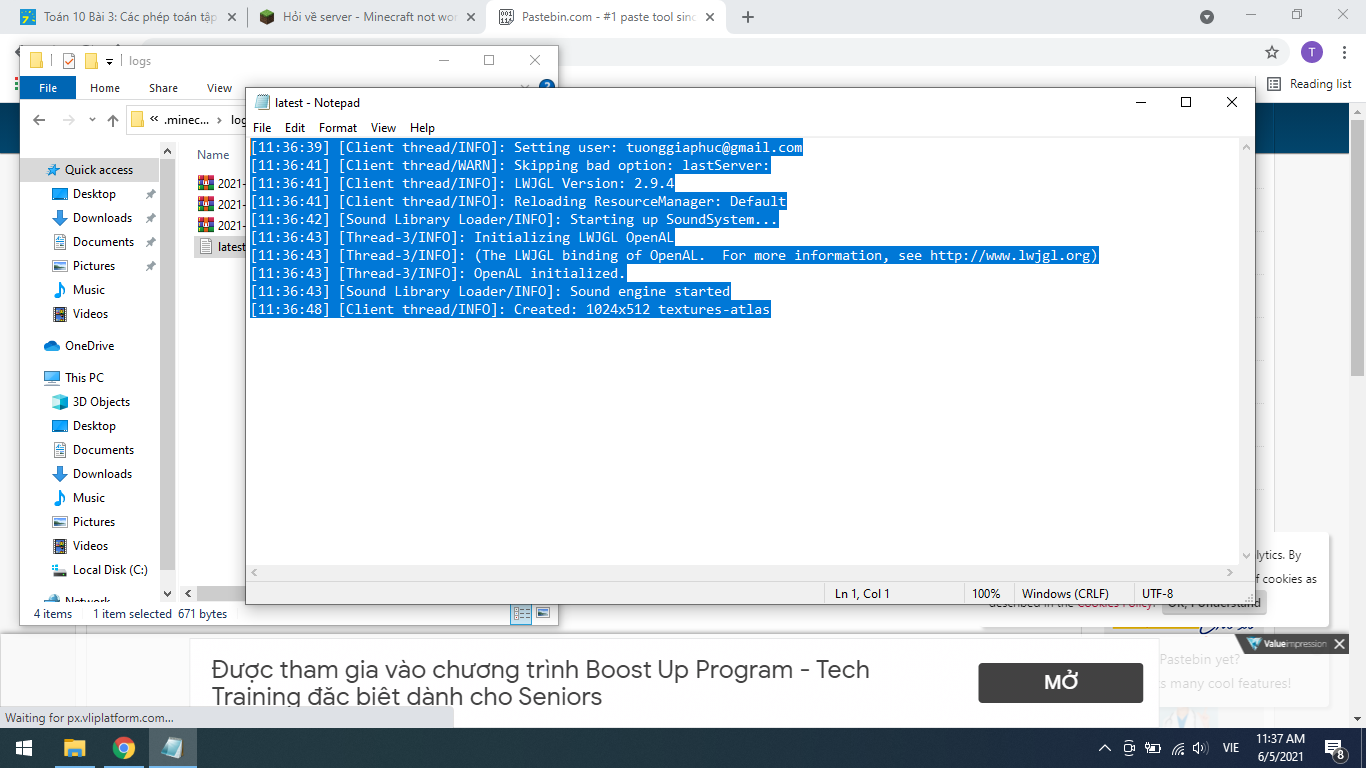Open the Wi-Fi network tray icon

click(x=1177, y=748)
